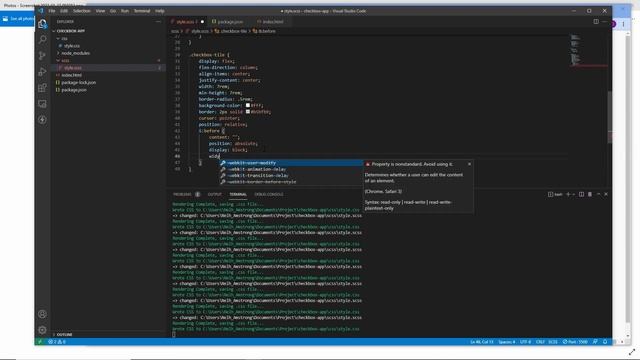Close the terminal panel
The height and width of the screenshot is (360, 640).
(606, 194)
